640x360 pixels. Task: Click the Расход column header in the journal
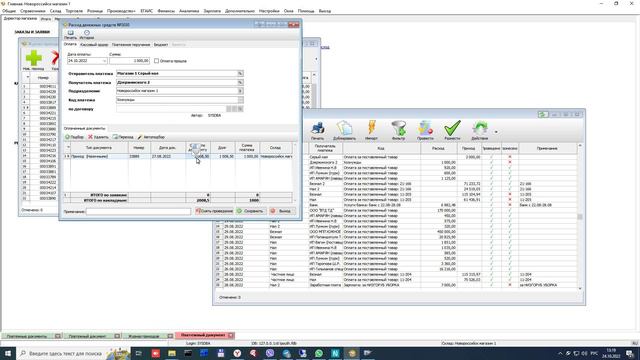438,149
